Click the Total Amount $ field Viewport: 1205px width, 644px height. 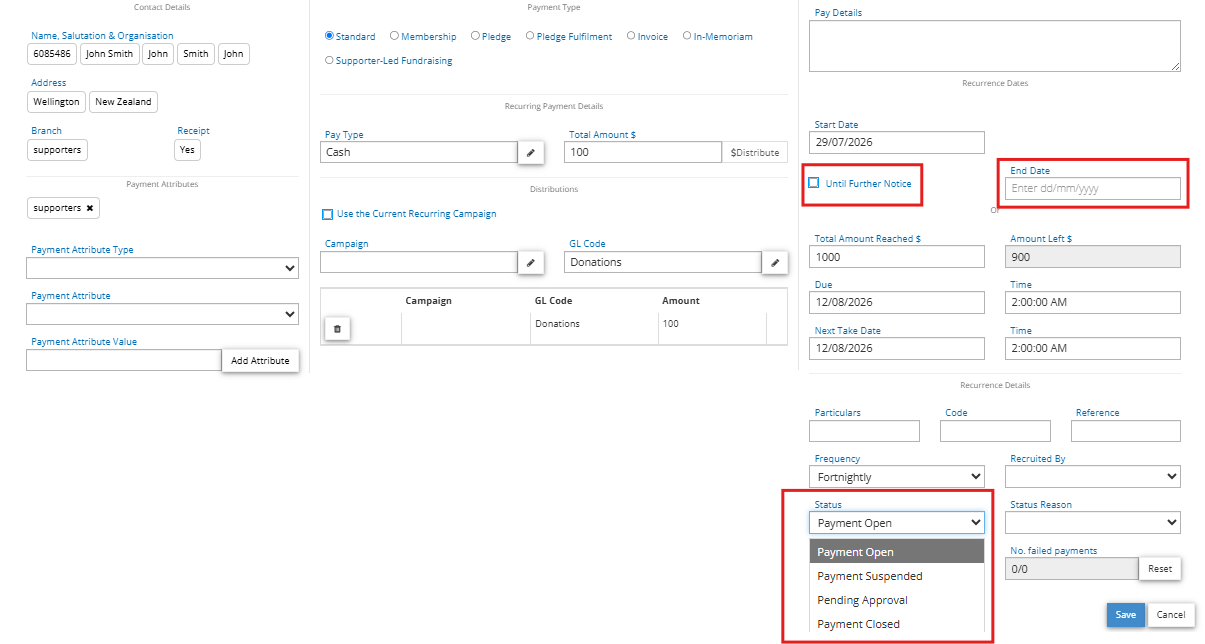tap(643, 152)
